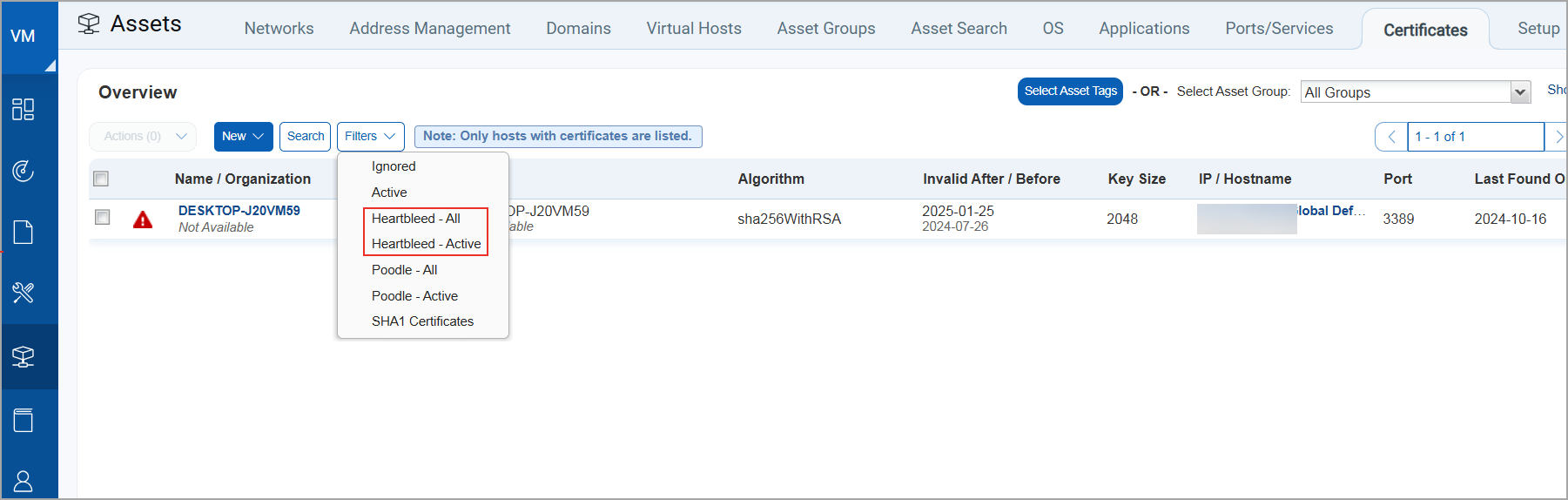Go to the Asset Groups tab
This screenshot has height=500, width=1568.
point(826,29)
